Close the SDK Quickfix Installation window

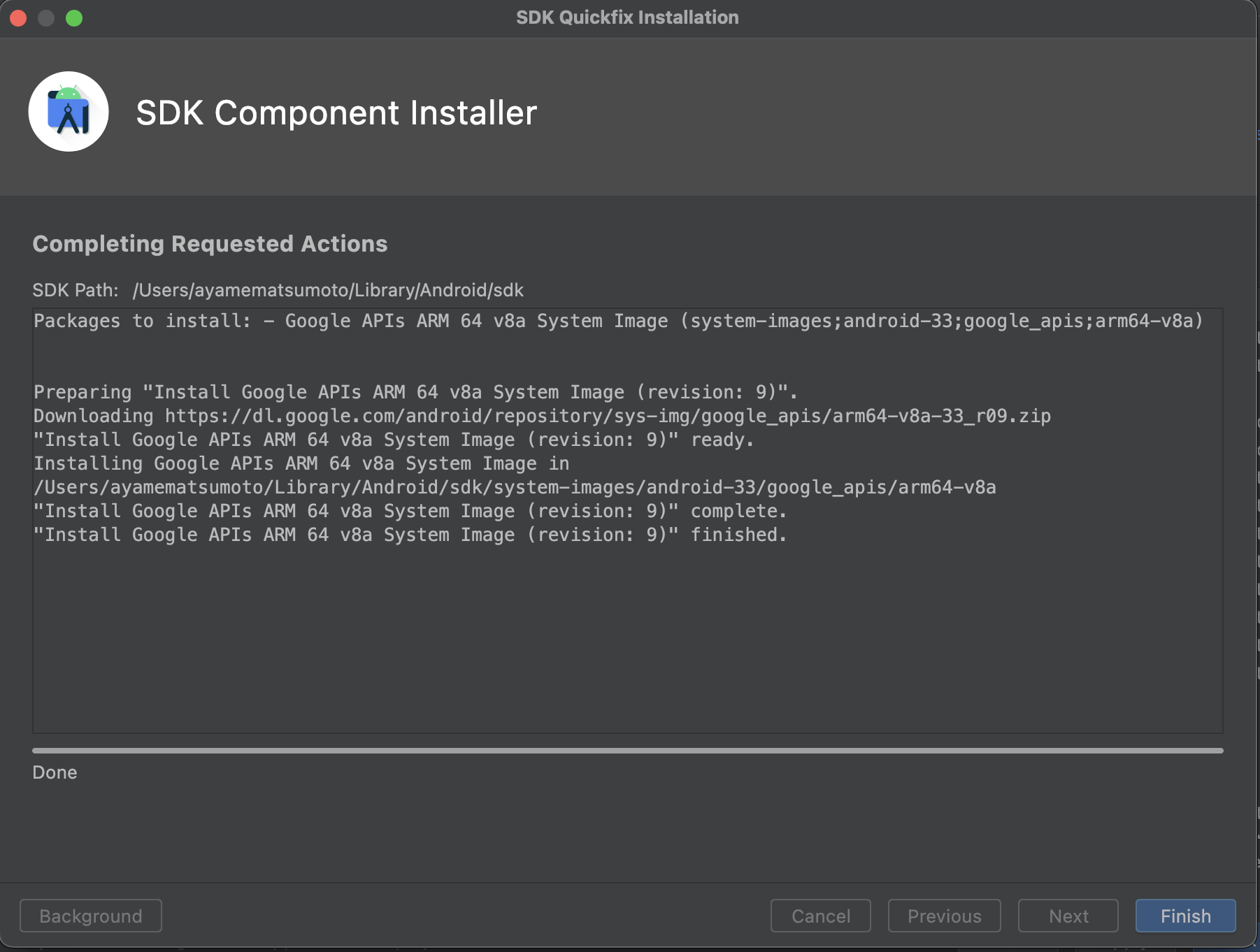click(18, 18)
